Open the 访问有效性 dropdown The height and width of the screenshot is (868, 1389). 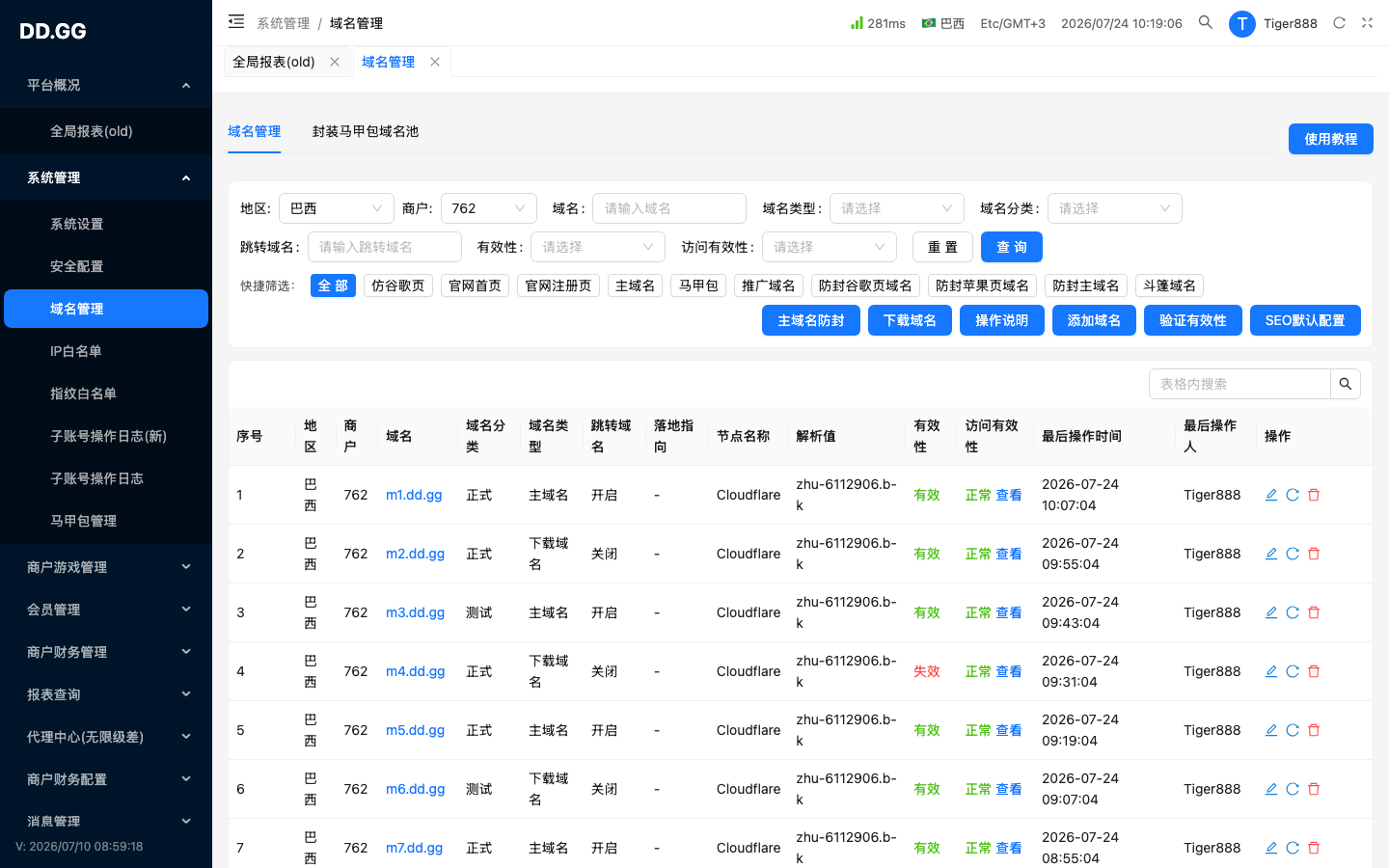coord(830,247)
